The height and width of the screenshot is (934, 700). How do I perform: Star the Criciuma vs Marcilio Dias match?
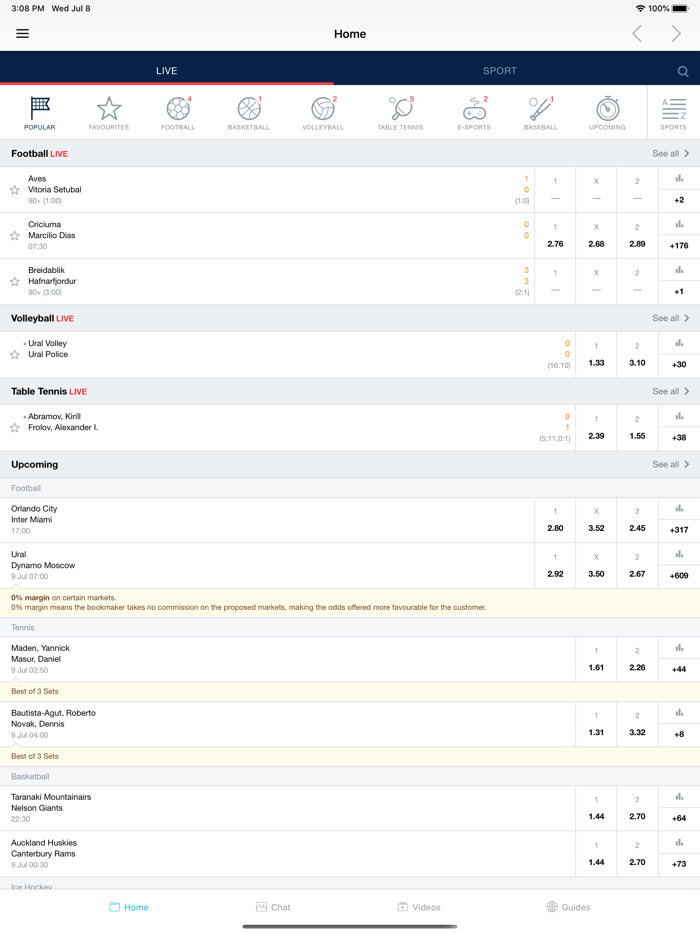(x=15, y=236)
